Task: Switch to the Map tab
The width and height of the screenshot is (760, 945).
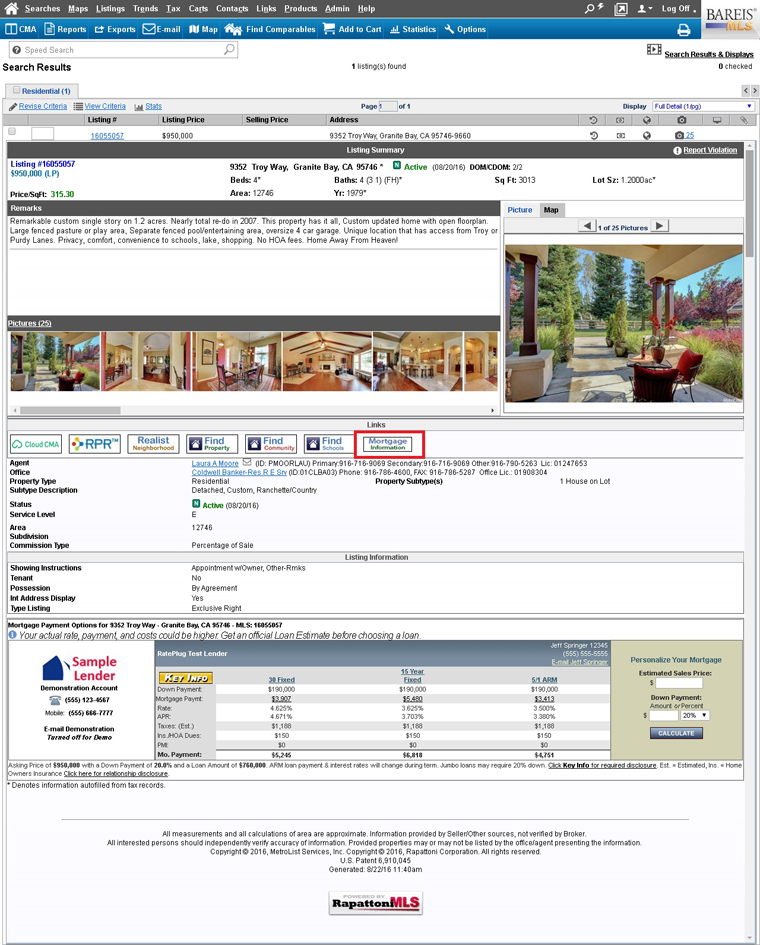Action: 550,210
